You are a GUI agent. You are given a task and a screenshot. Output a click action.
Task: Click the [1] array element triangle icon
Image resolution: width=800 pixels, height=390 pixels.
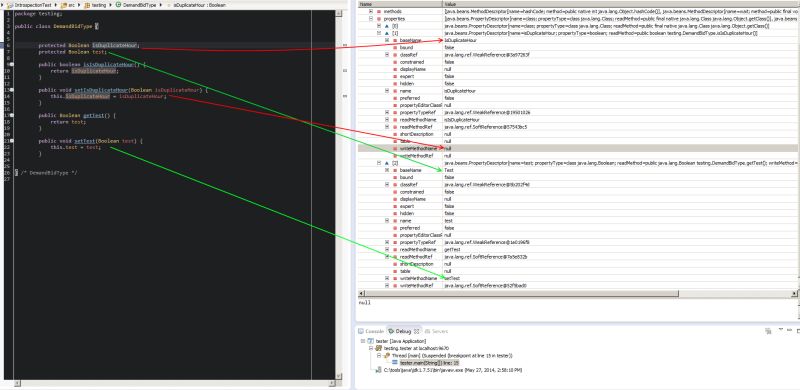click(387, 33)
